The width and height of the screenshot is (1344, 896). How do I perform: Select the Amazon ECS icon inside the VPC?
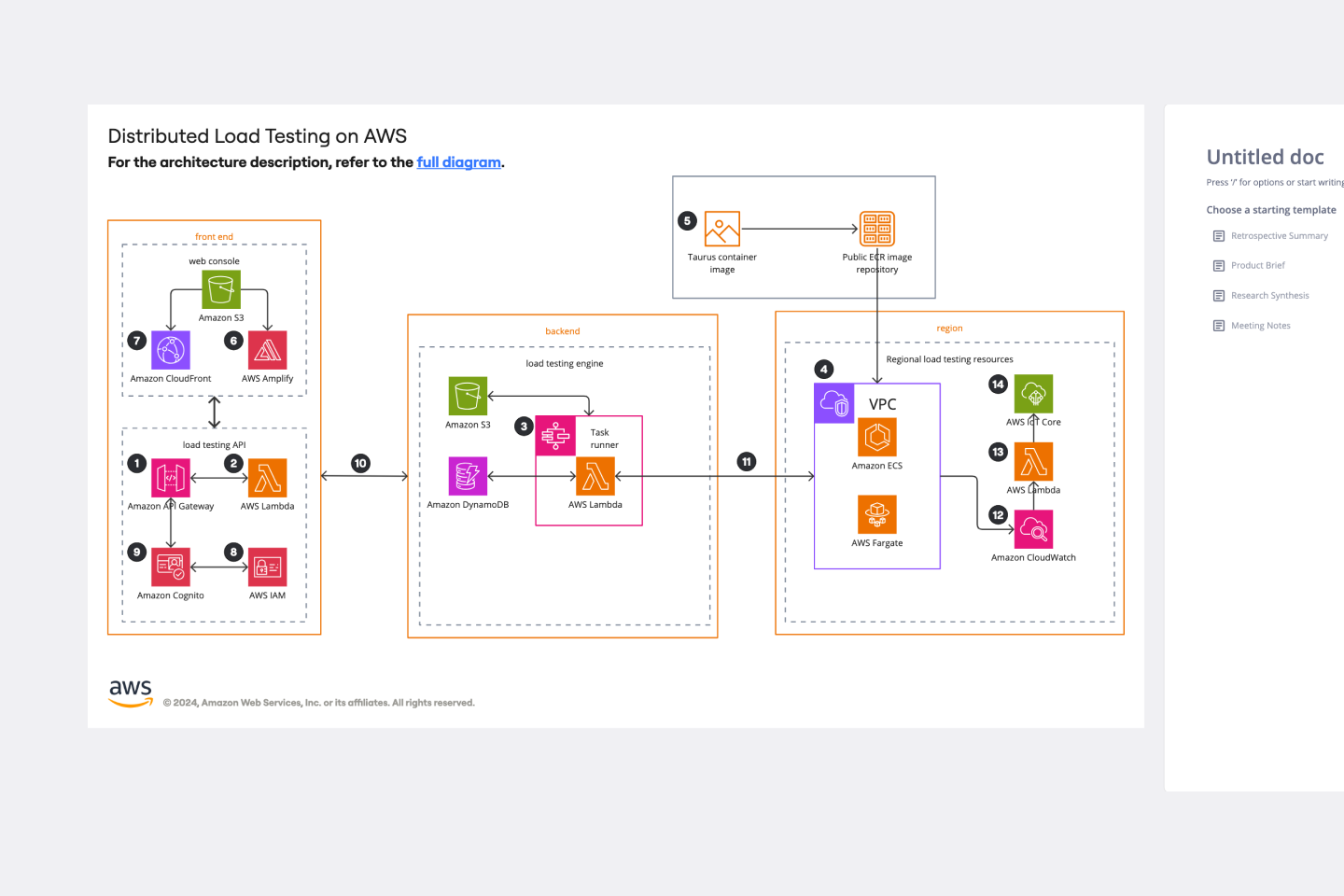click(x=876, y=438)
